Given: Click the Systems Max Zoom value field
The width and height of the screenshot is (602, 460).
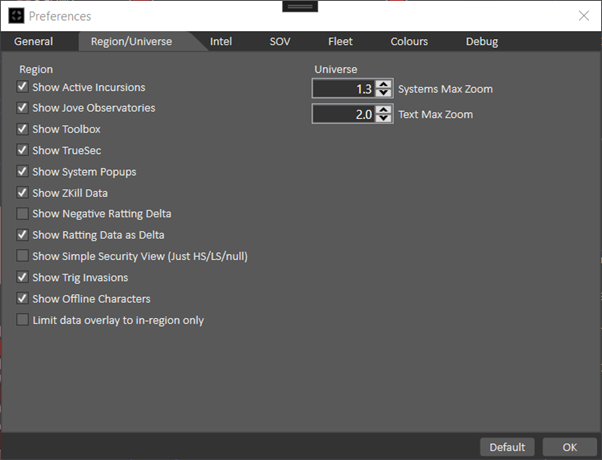Looking at the screenshot, I should click(343, 89).
